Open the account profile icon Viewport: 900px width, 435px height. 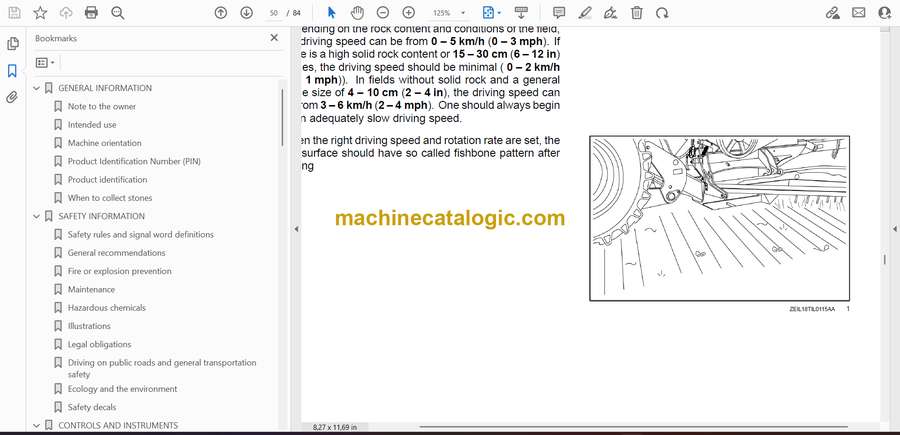885,13
